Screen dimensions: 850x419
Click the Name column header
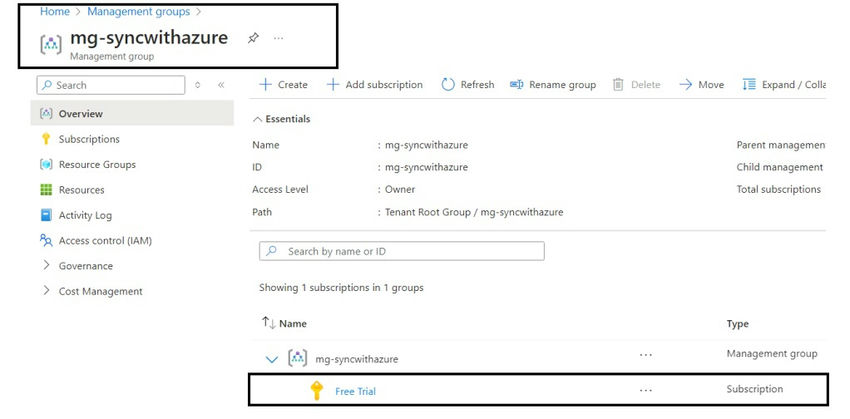point(293,324)
